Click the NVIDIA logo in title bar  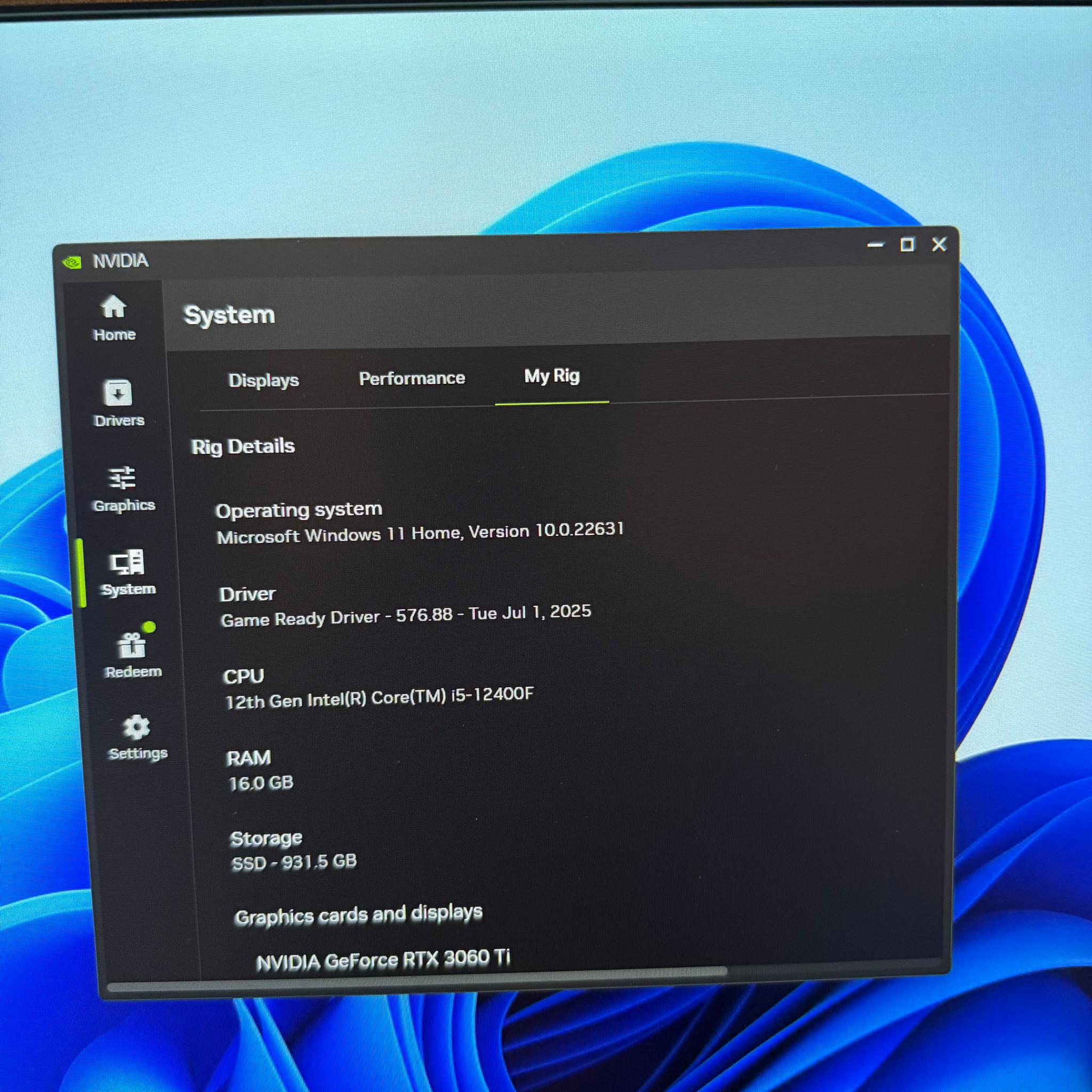pos(73,262)
